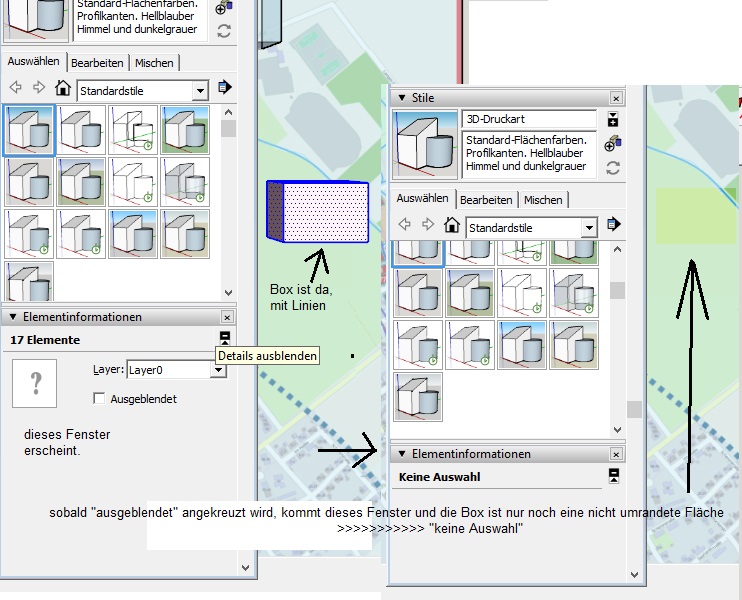Click the create new style icon in the Stile panel

tap(613, 144)
